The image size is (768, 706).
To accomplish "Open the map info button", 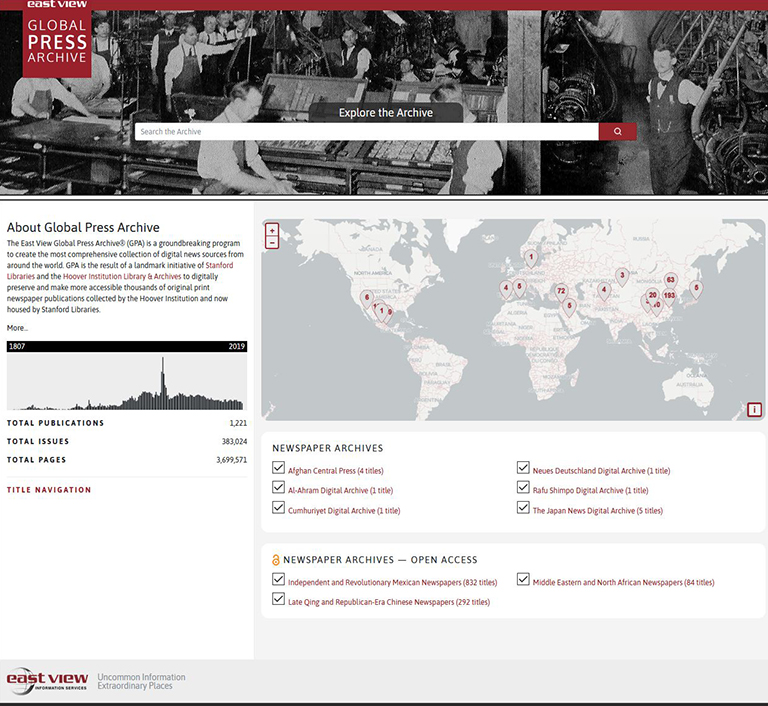I will tap(754, 409).
